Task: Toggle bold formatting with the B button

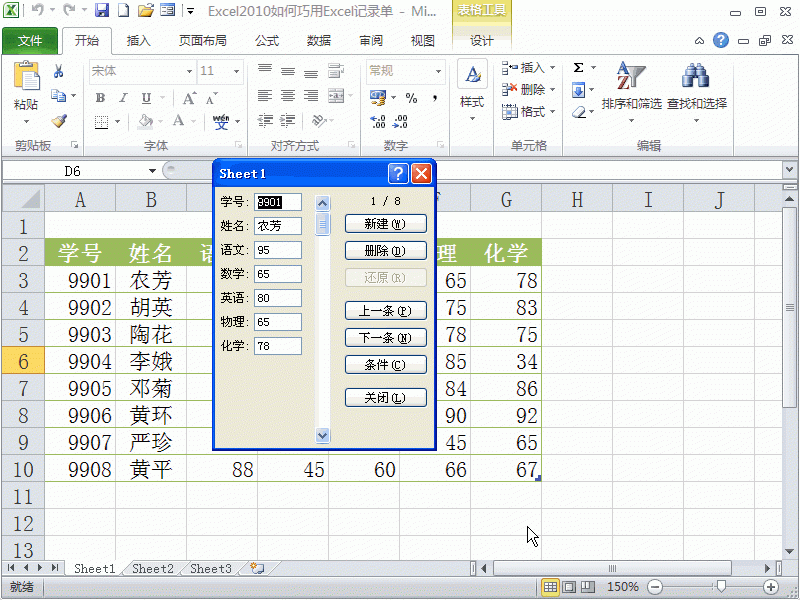Action: 101,97
